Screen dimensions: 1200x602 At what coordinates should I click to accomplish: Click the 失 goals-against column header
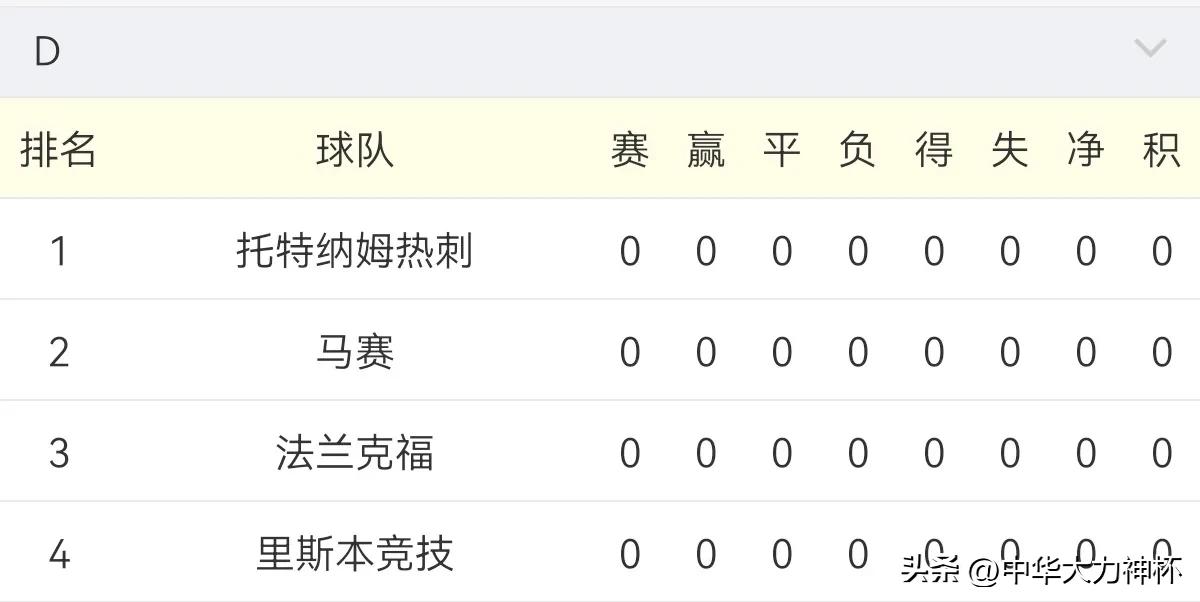(1010, 148)
